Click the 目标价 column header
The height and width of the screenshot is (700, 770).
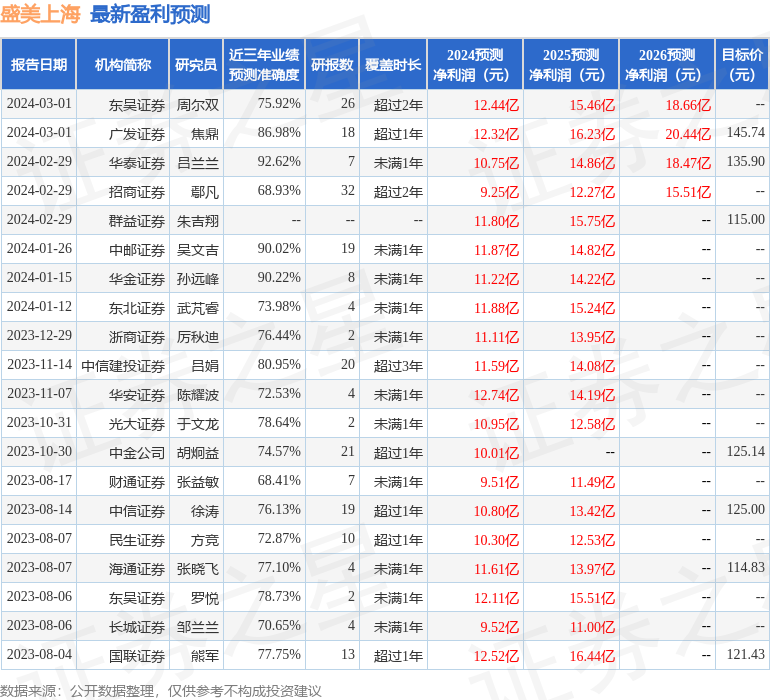point(742,64)
